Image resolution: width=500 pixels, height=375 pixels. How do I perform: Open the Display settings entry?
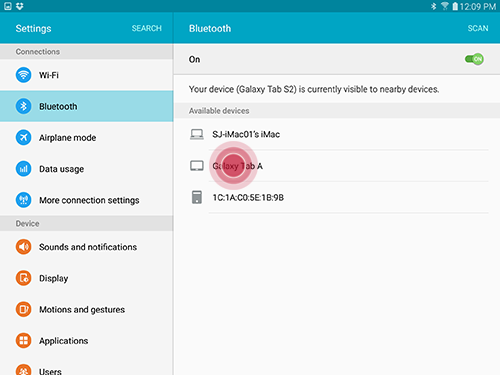pos(87,278)
